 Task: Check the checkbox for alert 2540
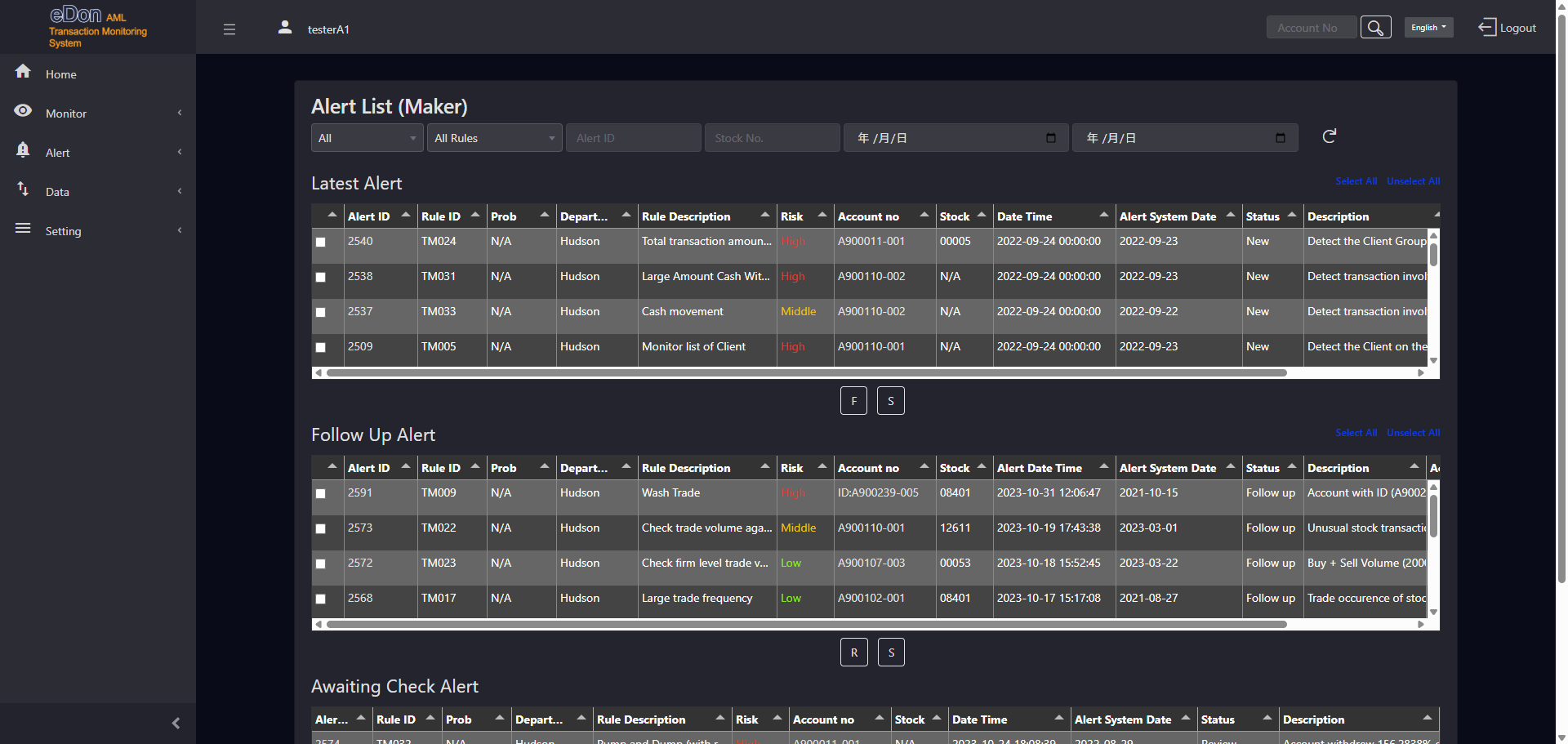(320, 243)
